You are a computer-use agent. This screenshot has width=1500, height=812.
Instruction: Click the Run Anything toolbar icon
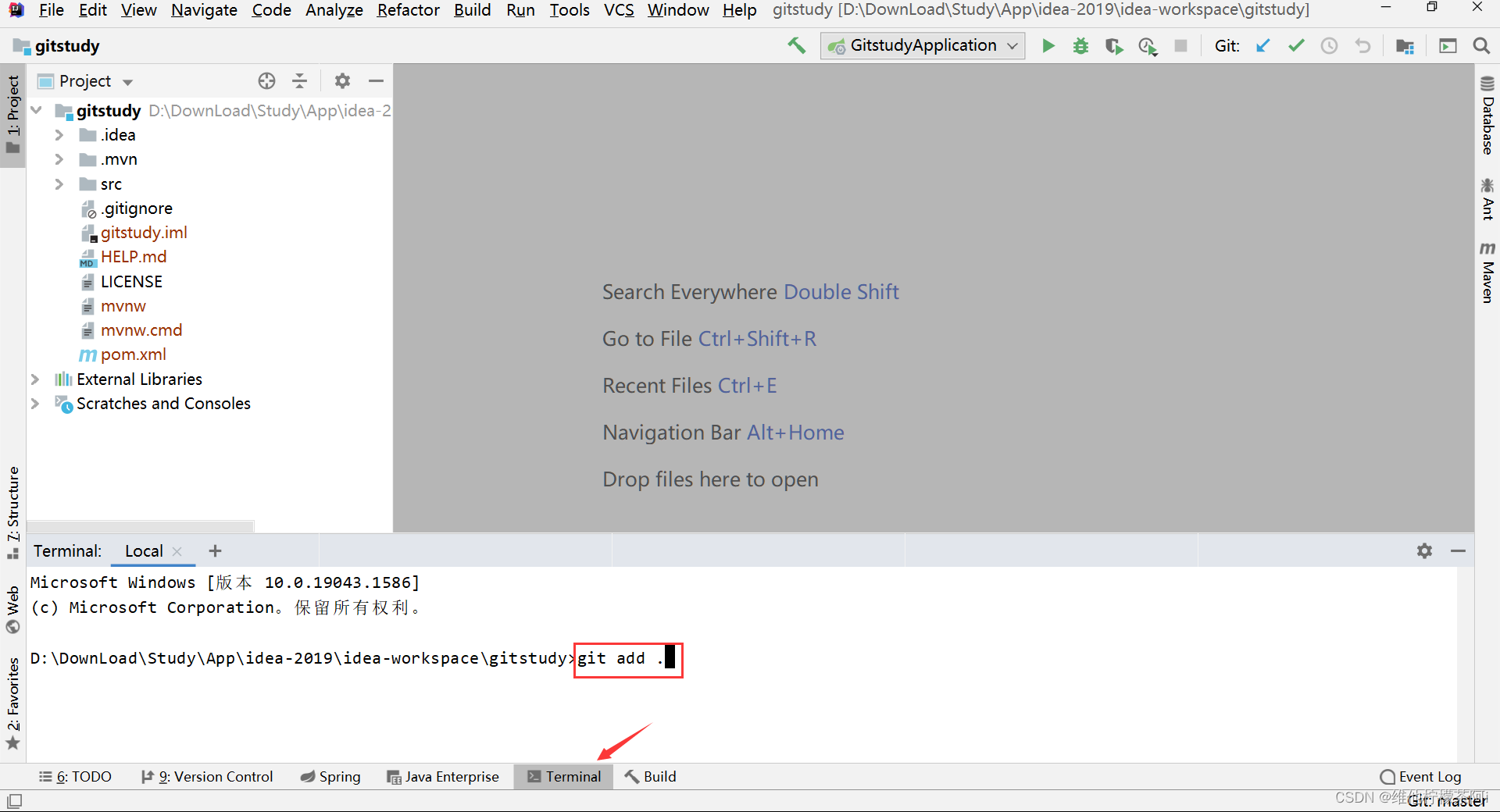(1448, 46)
